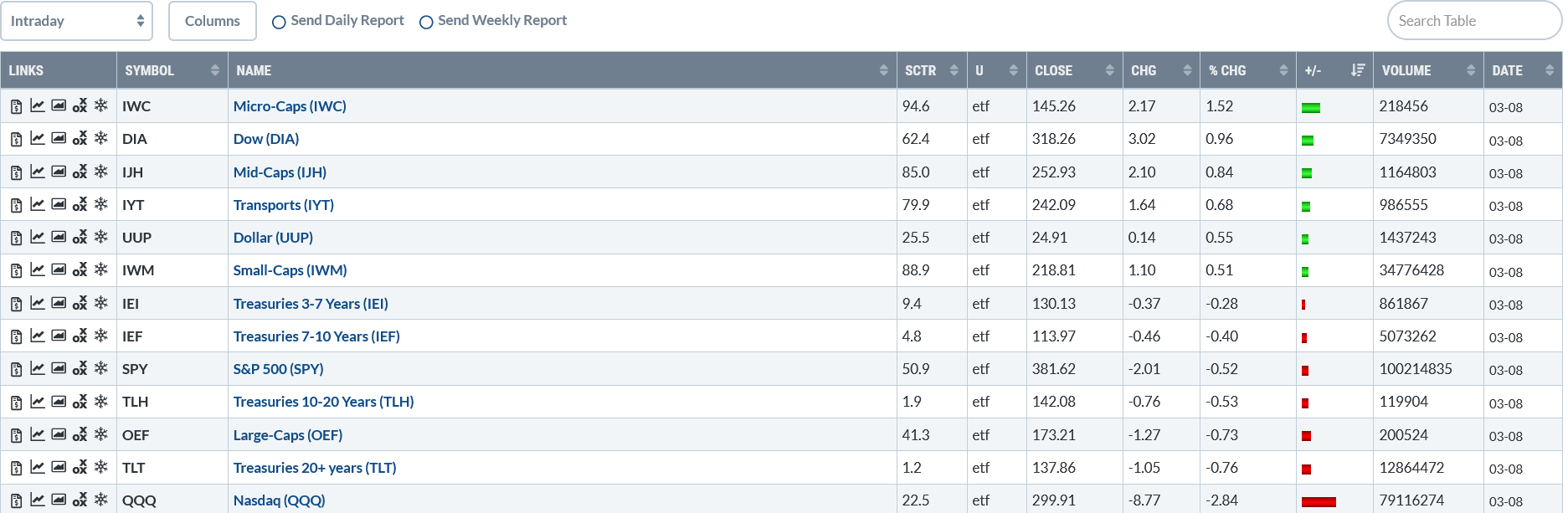Click the Columns button
The height and width of the screenshot is (513, 1568).
click(x=213, y=21)
